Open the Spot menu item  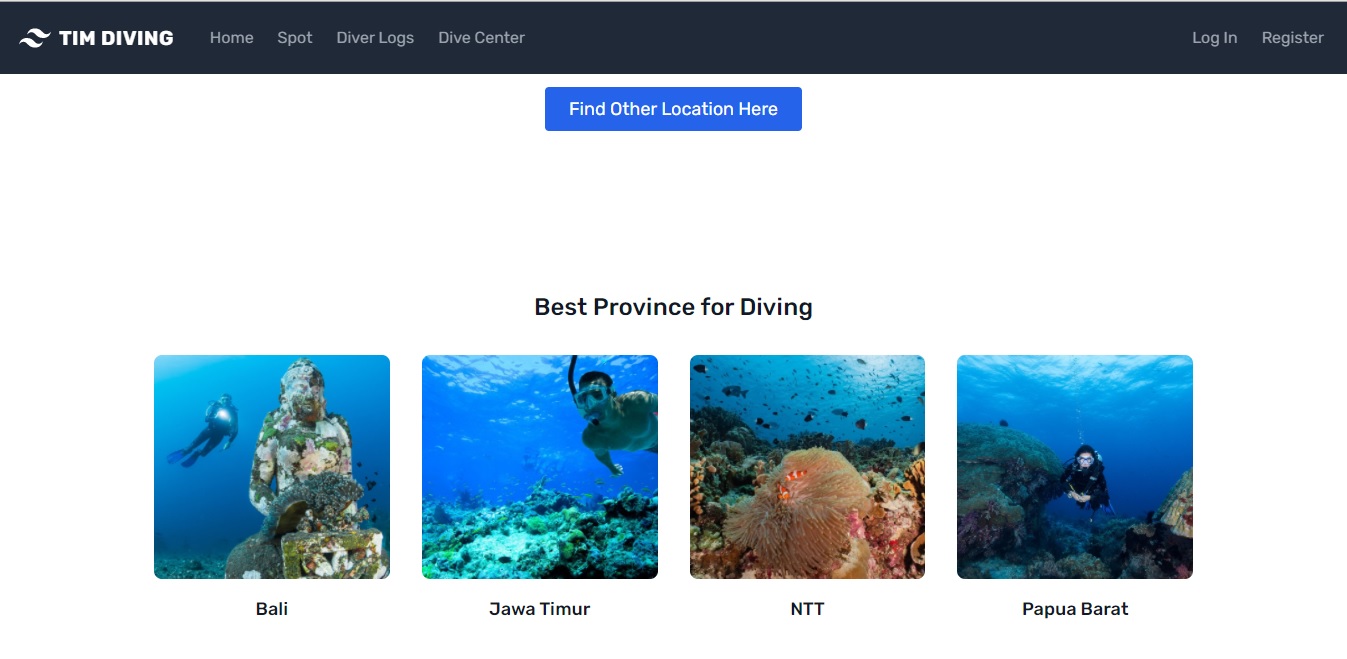[295, 38]
